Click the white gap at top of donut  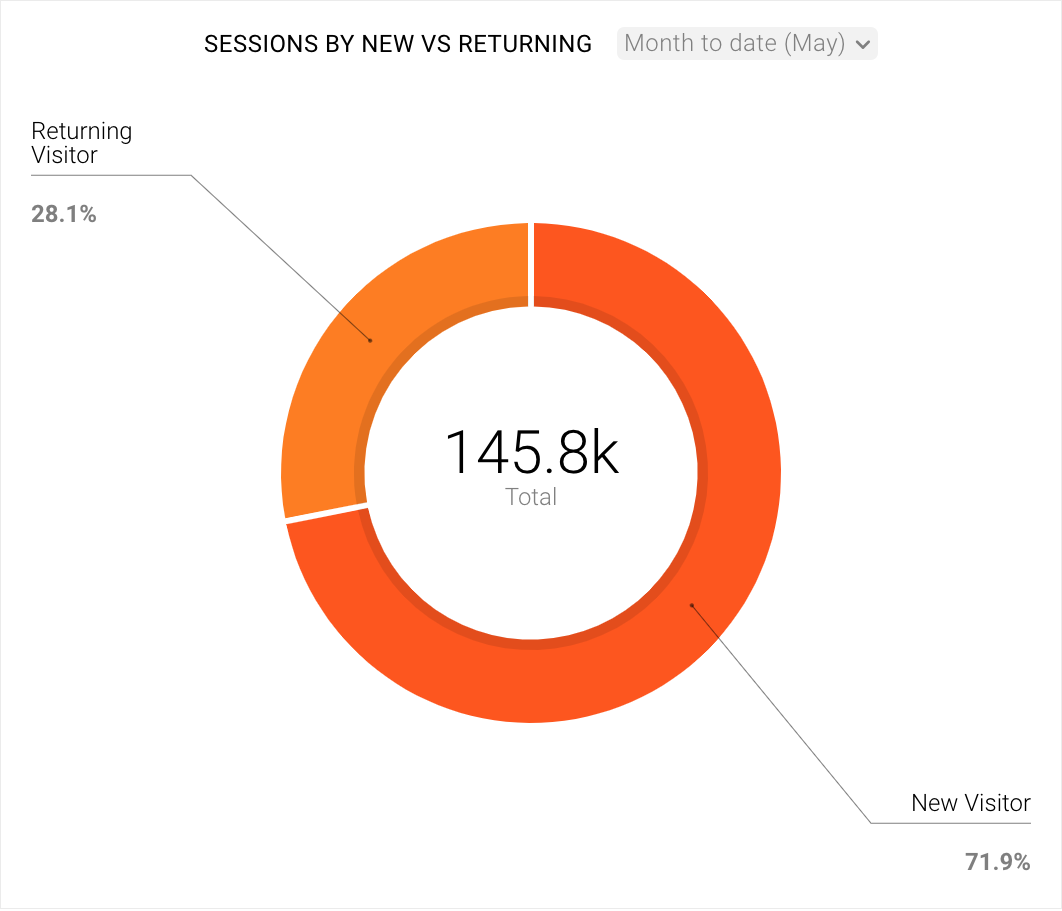pos(531,264)
